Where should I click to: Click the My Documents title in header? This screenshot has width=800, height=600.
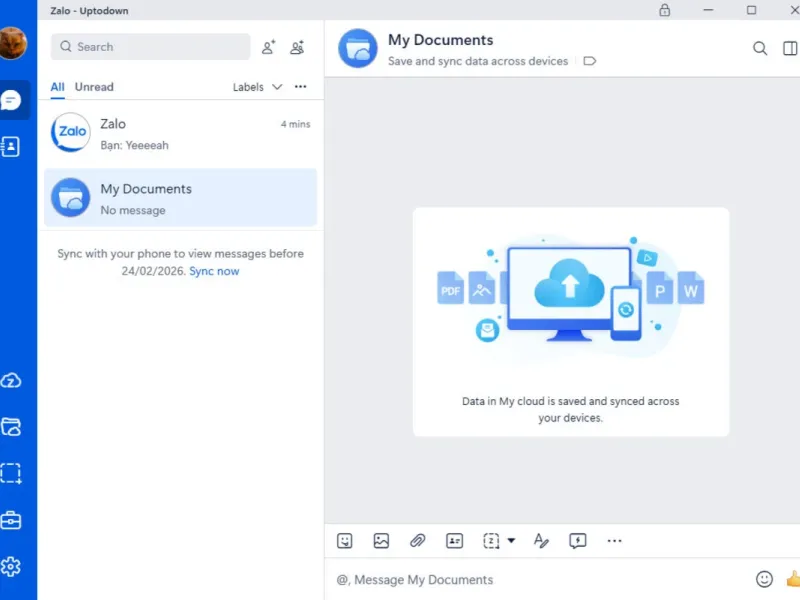click(440, 40)
